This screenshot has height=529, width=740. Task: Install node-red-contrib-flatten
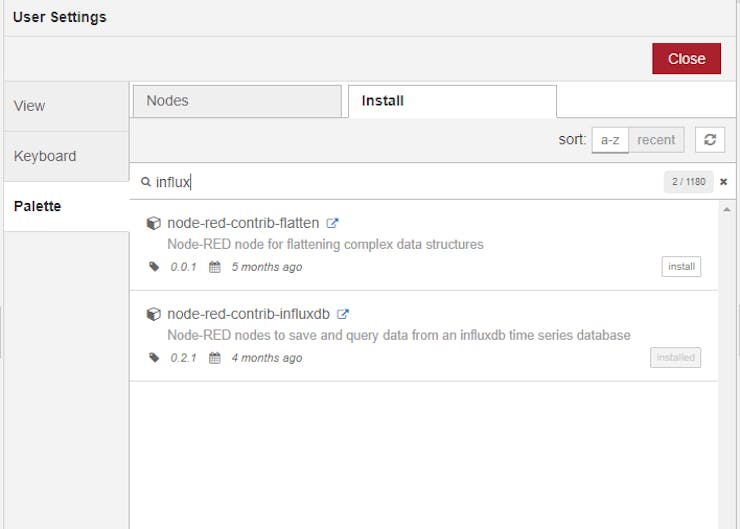tap(681, 267)
